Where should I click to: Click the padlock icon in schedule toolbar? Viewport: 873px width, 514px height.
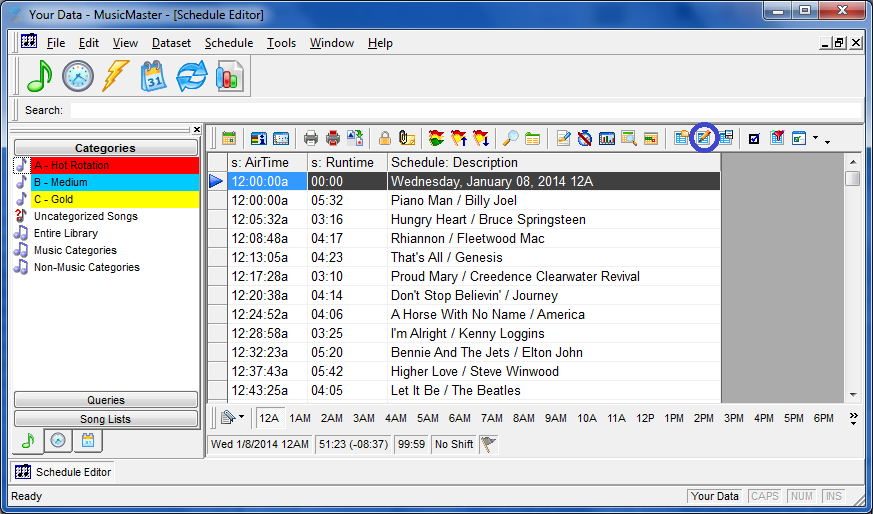click(x=385, y=138)
